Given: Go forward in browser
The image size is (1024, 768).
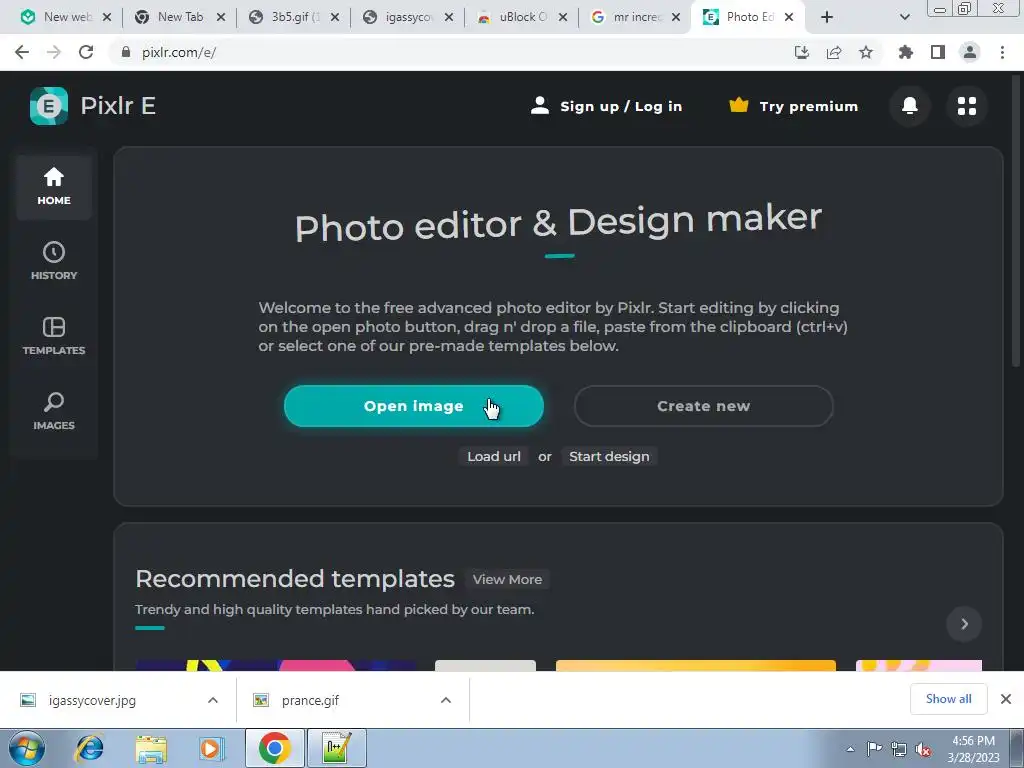Looking at the screenshot, I should (54, 52).
